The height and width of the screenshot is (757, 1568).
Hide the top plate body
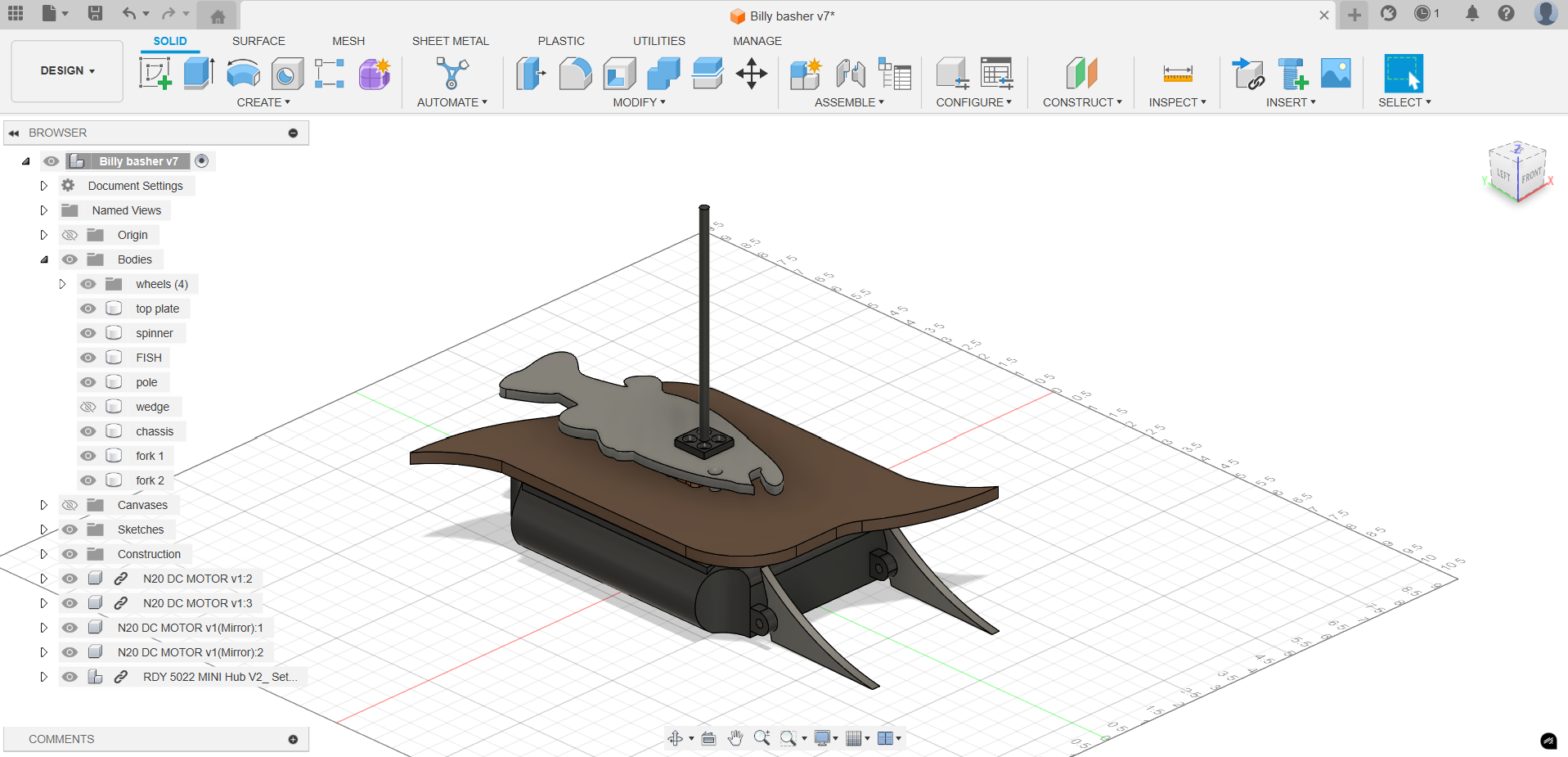(x=88, y=309)
